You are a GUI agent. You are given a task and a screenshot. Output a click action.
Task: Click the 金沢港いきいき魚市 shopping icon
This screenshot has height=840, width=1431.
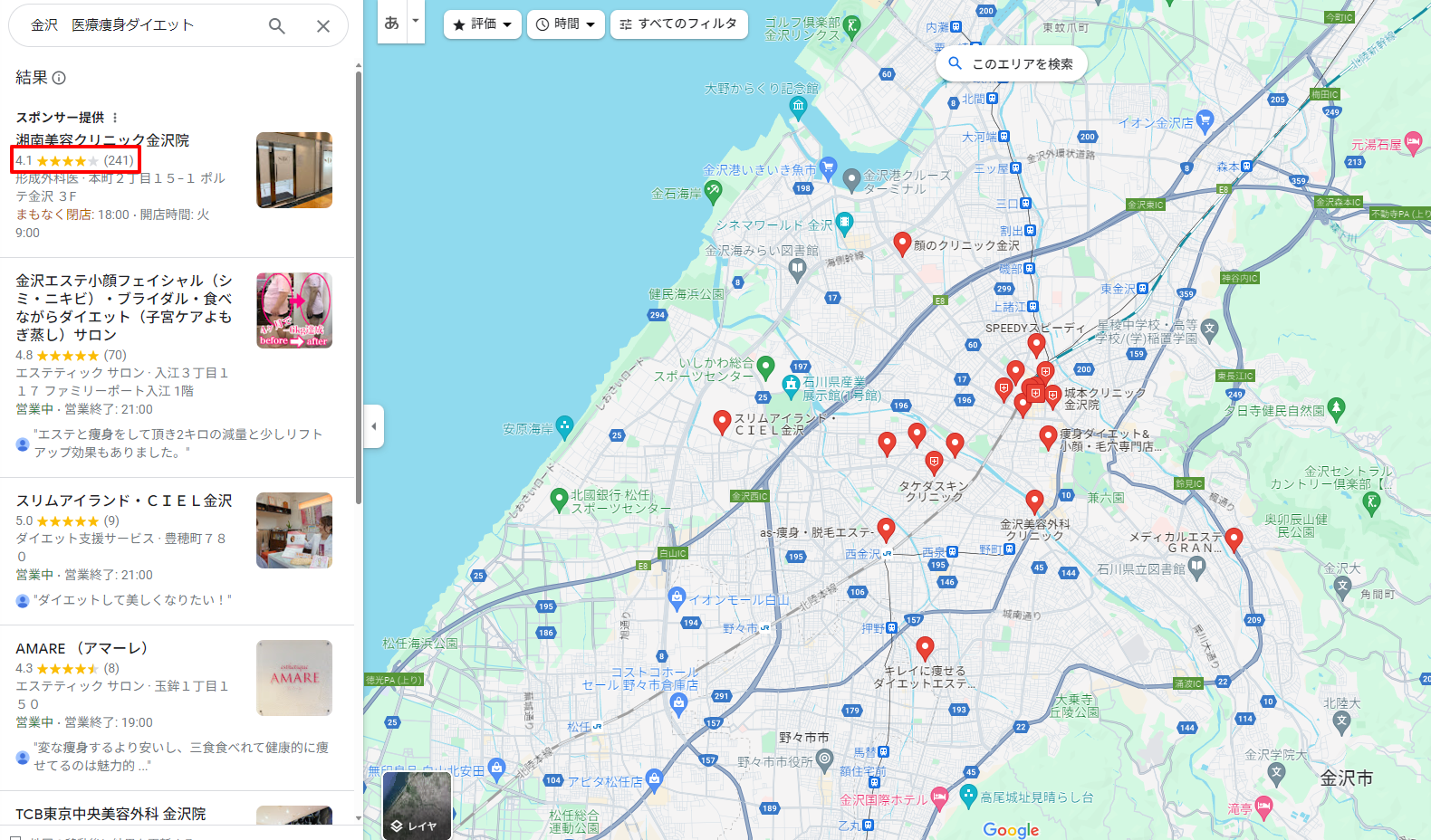(x=828, y=167)
